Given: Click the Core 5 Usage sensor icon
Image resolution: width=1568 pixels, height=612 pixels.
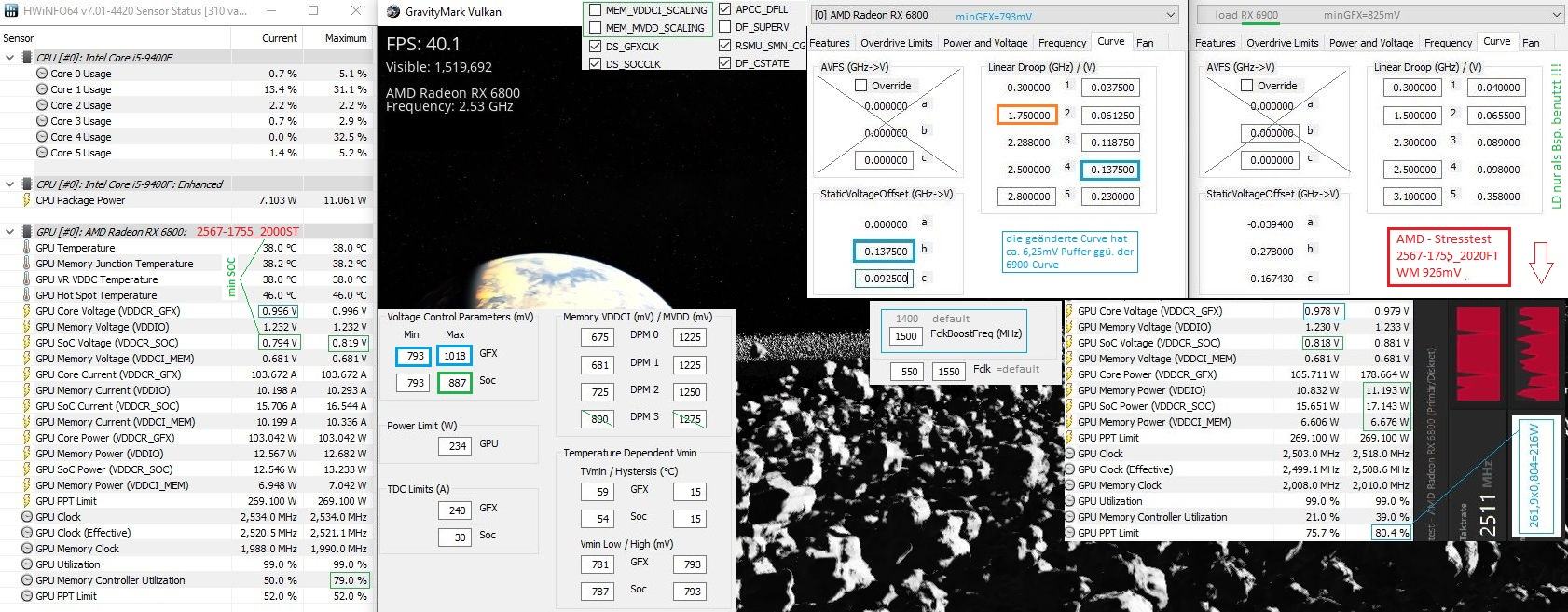Looking at the screenshot, I should (x=42, y=153).
